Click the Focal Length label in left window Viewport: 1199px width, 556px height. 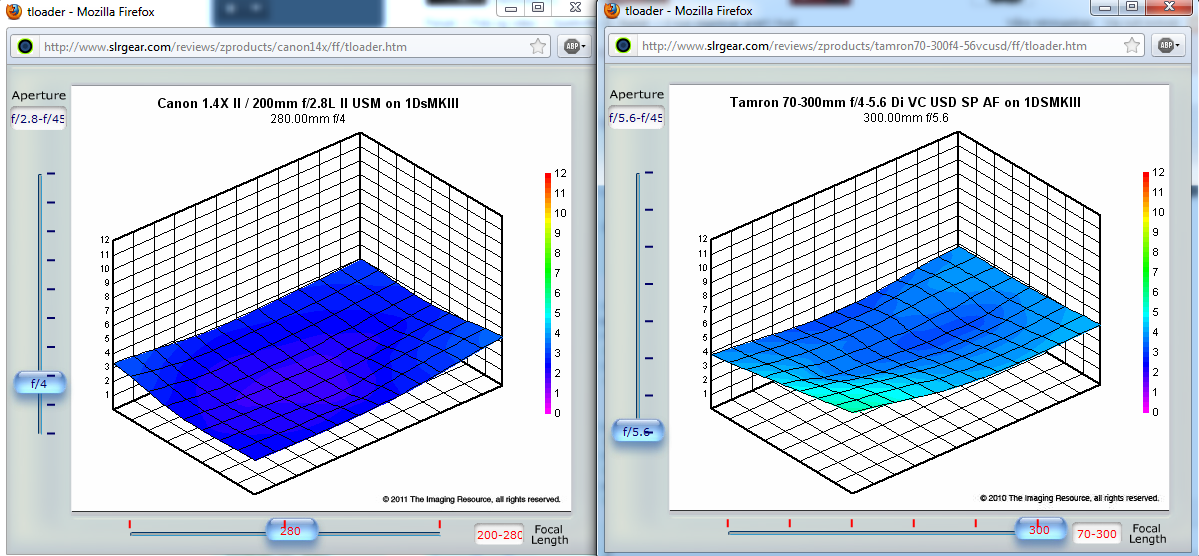[551, 535]
